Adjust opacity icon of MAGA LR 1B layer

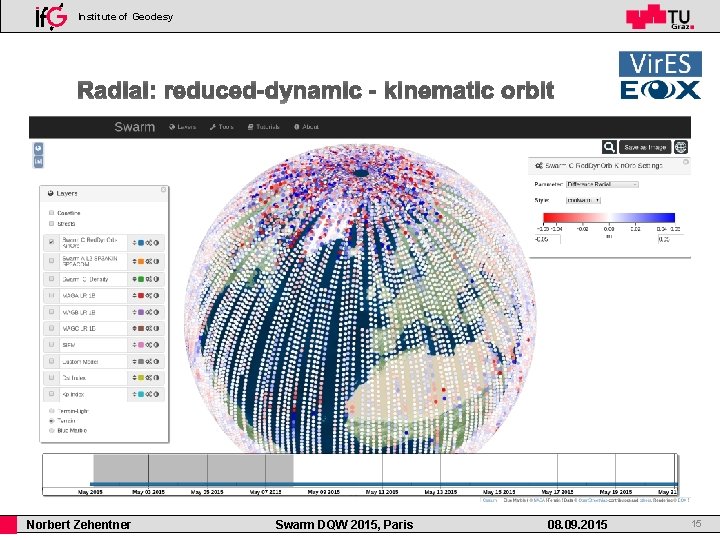pyautogui.click(x=157, y=296)
